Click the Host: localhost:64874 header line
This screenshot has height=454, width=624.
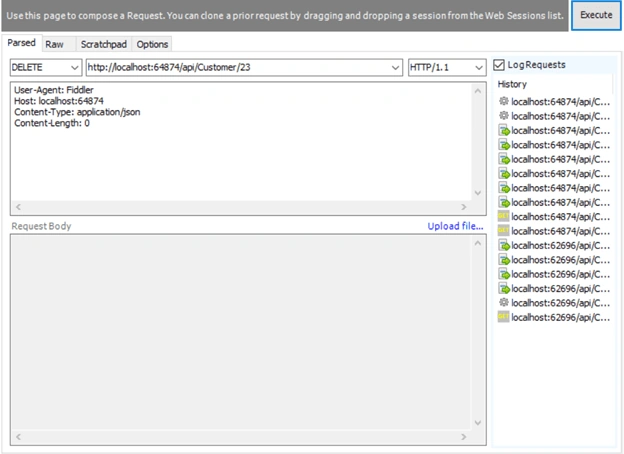(x=59, y=101)
